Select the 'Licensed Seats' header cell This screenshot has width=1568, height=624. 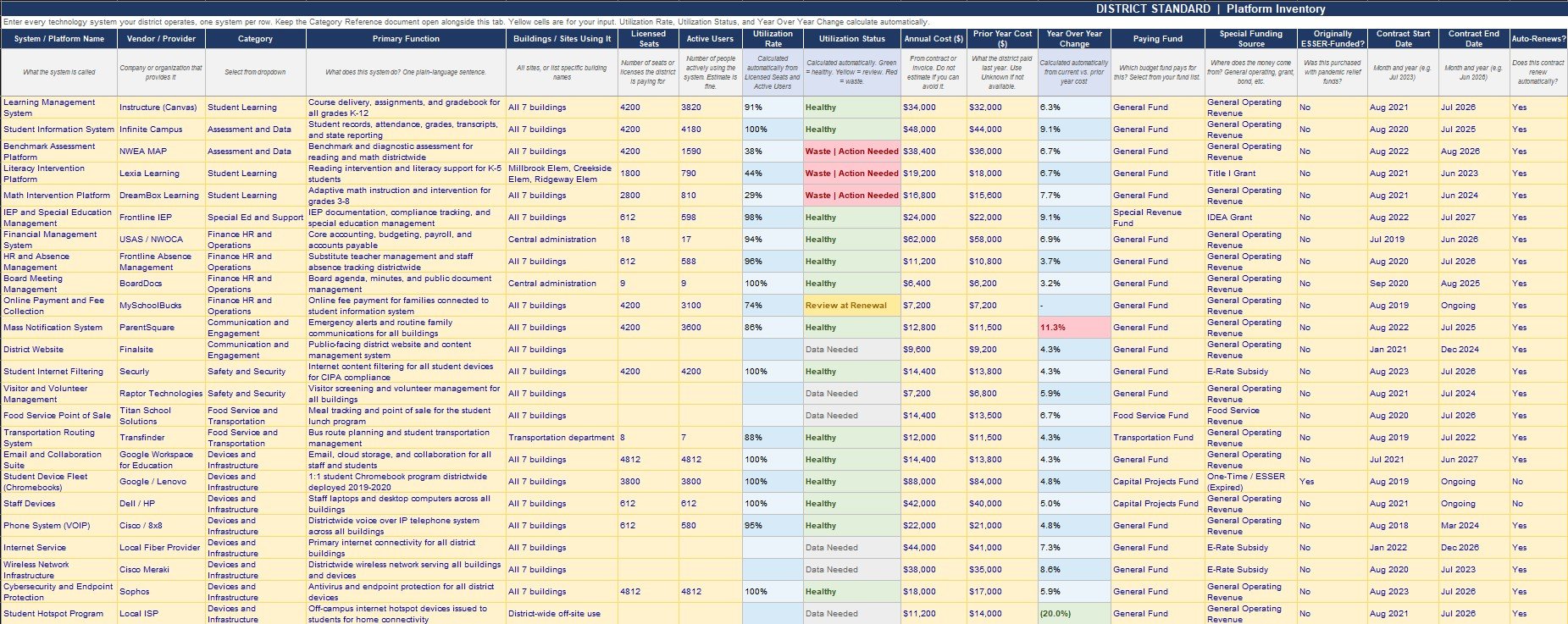point(648,39)
